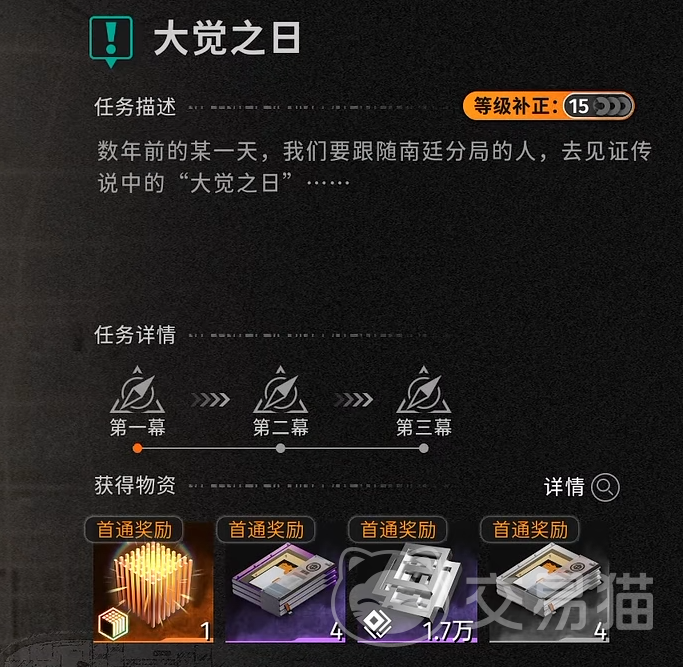Click the grey timeline dot under 第三幕
The height and width of the screenshot is (667, 683).
tap(423, 448)
